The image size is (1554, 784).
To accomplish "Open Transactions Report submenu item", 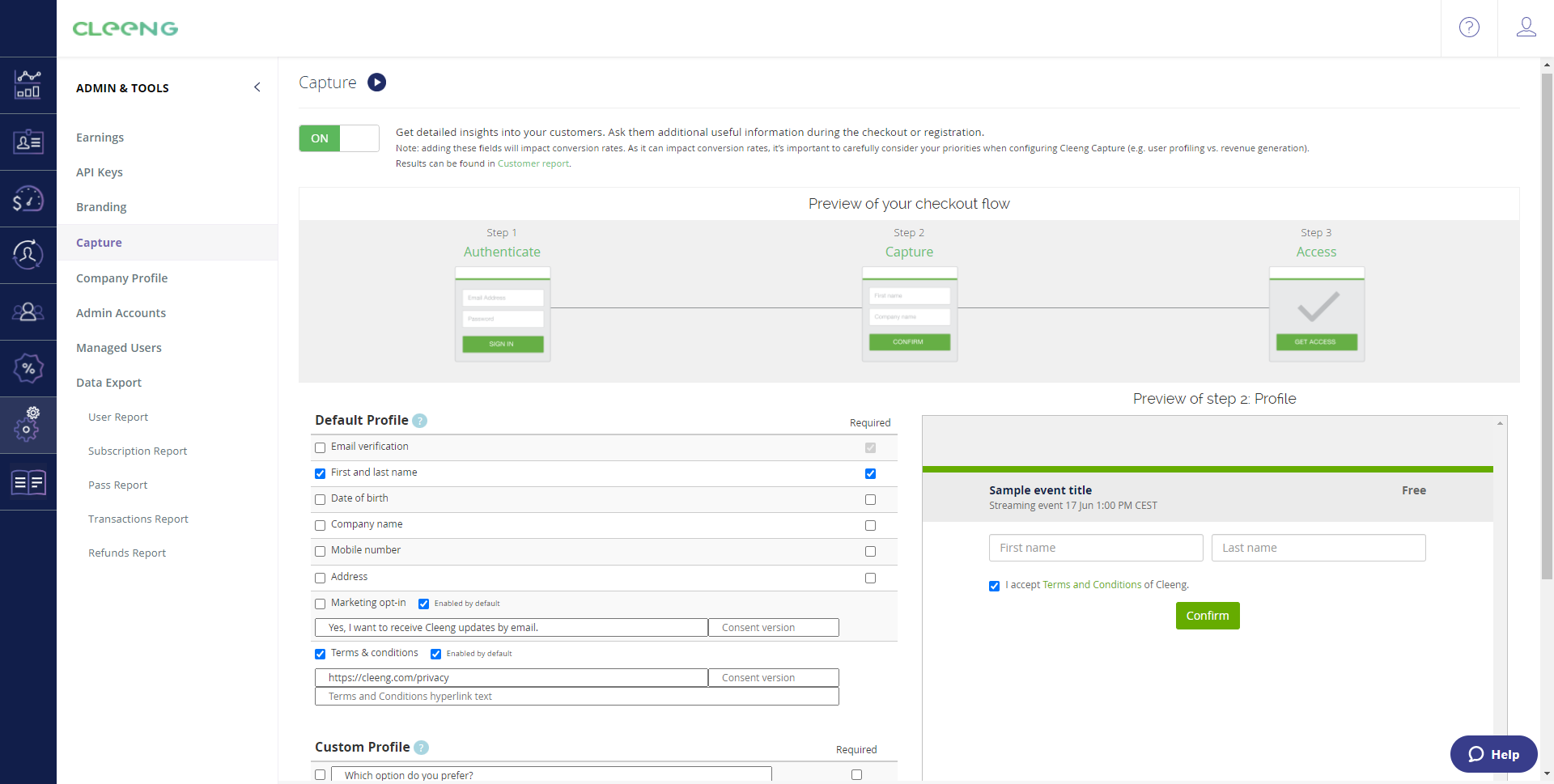I will (138, 519).
